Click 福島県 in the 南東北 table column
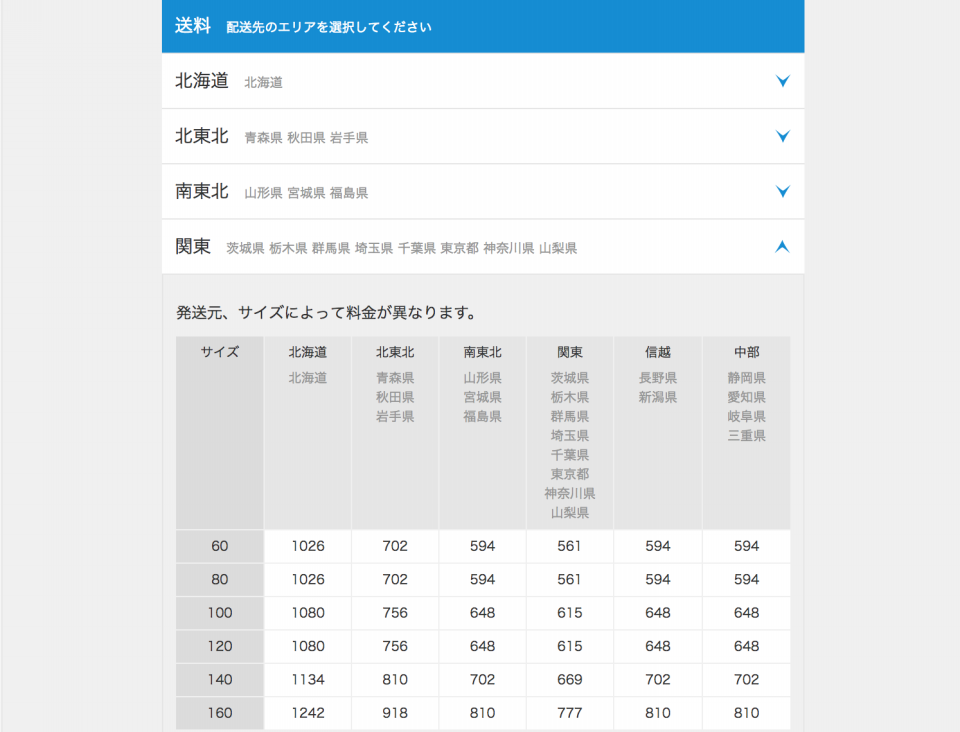960x732 pixels. pyautogui.click(x=482, y=416)
